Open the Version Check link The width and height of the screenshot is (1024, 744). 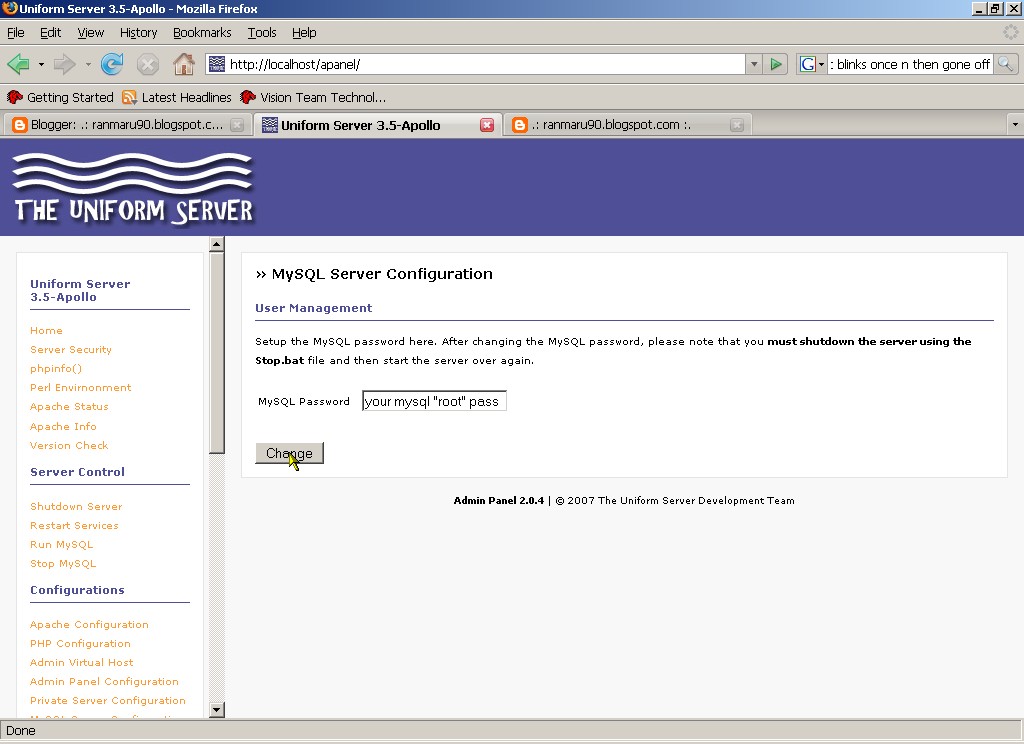pyautogui.click(x=69, y=445)
